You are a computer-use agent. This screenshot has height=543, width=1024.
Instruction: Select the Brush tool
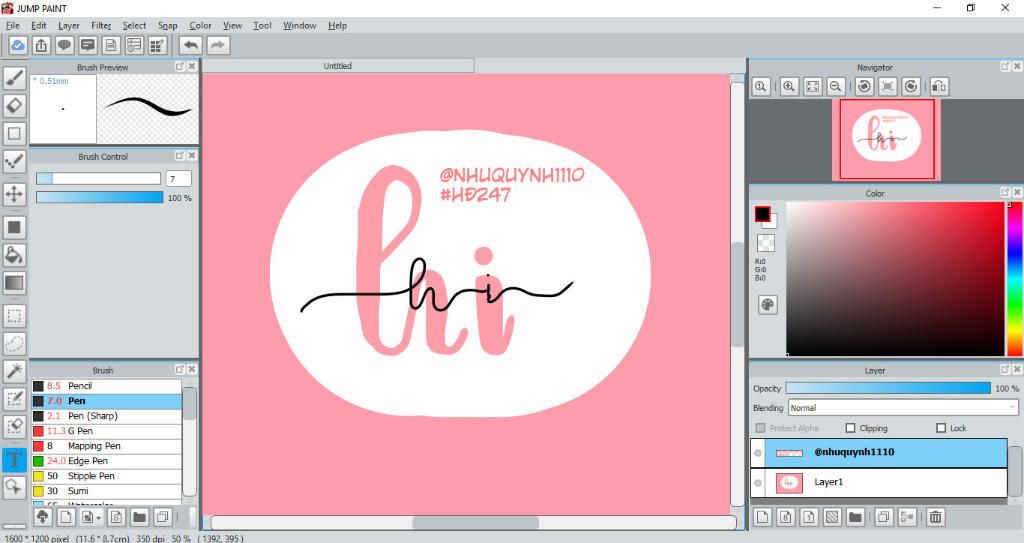click(x=14, y=77)
